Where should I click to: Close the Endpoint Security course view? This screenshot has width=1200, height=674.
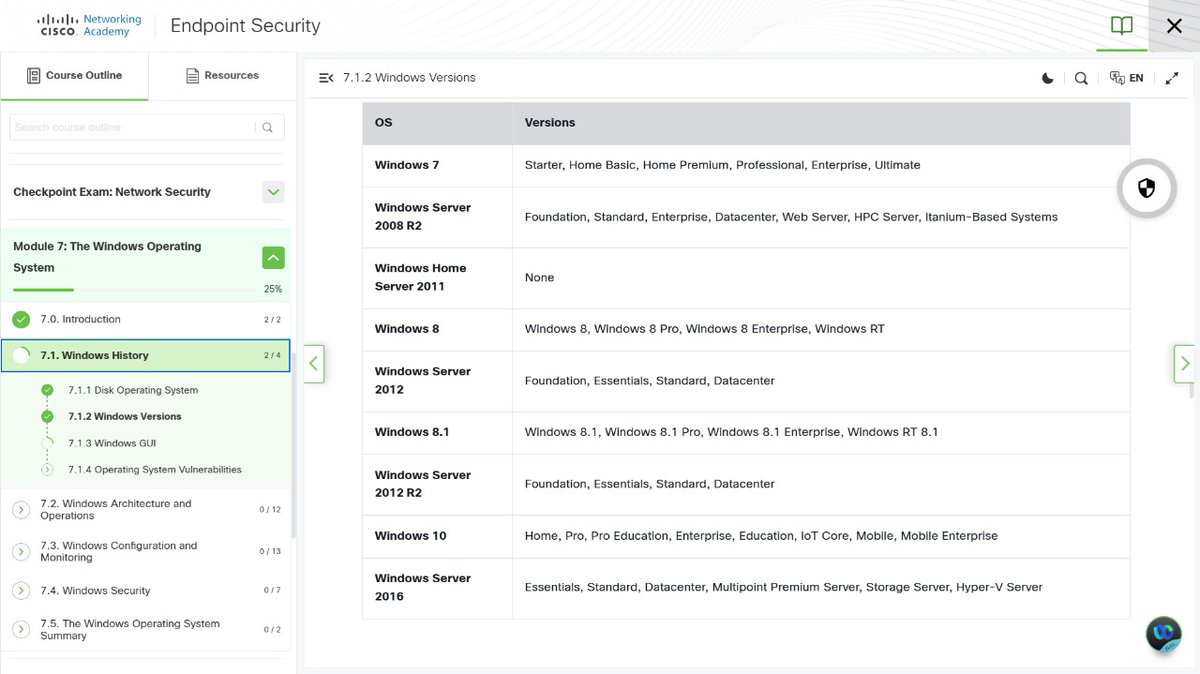point(1174,26)
